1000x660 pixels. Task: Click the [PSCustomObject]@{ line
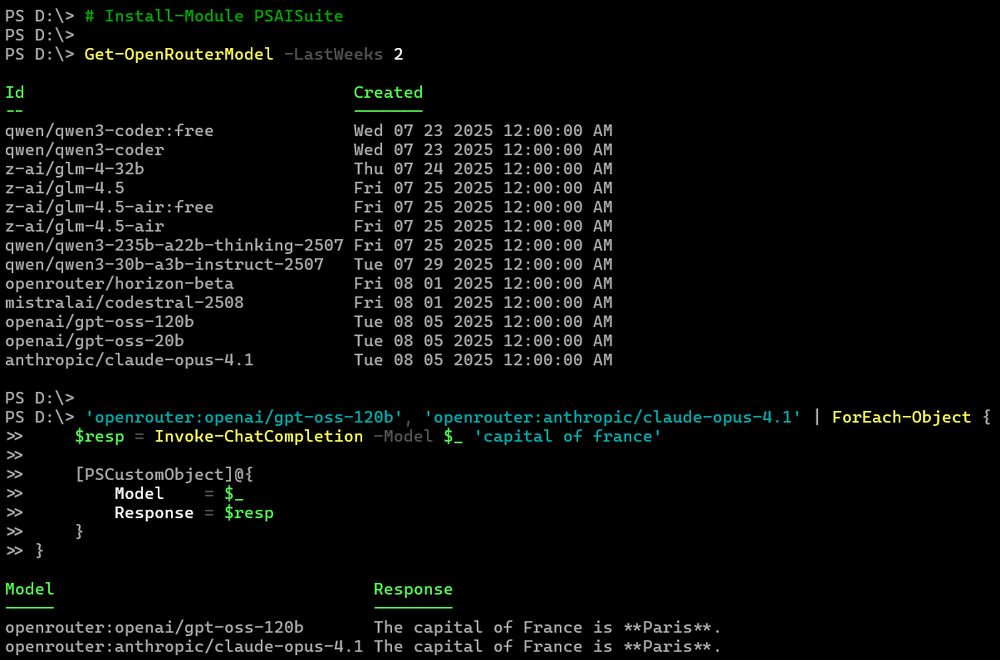[x=164, y=475]
